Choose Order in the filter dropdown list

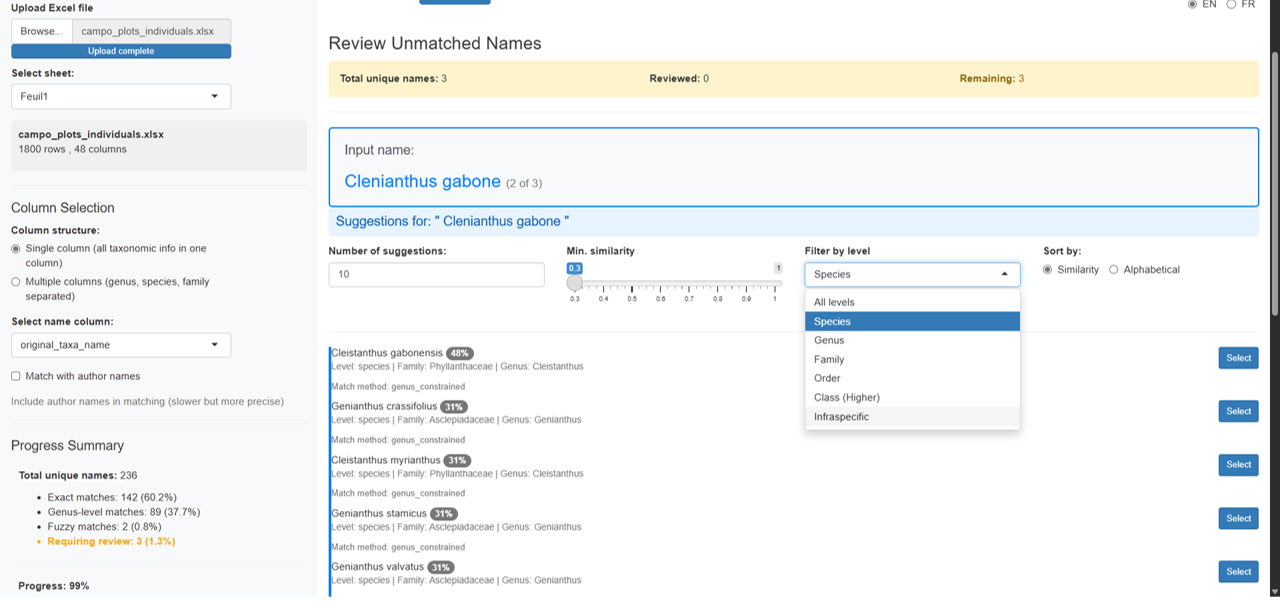coord(827,378)
